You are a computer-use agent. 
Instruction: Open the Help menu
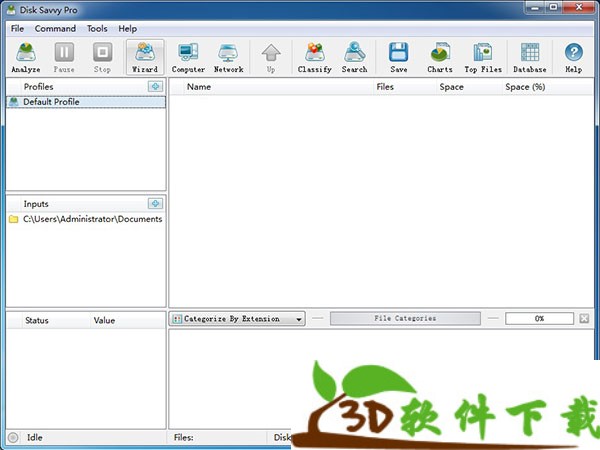127,29
